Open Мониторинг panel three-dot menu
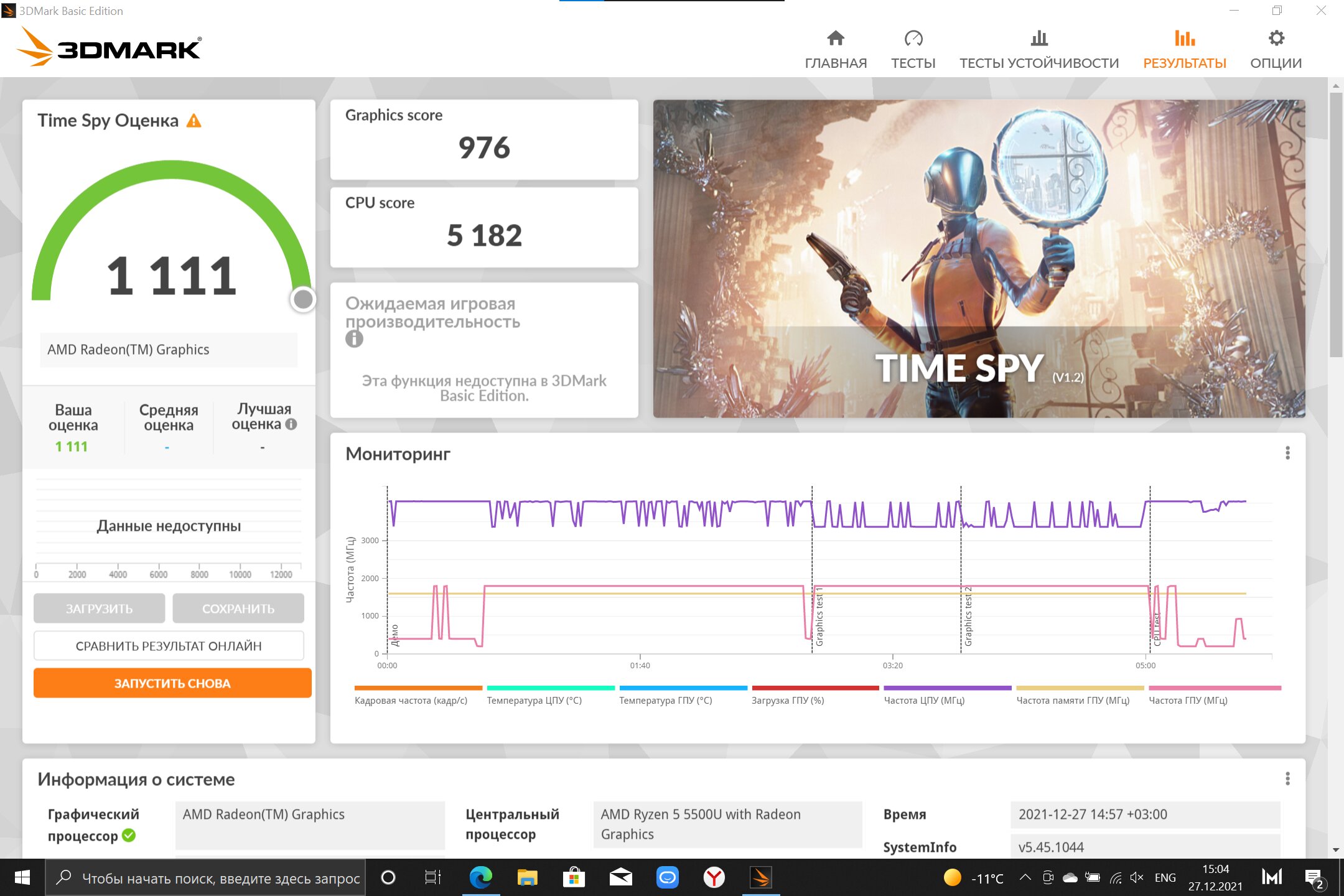This screenshot has height=896, width=1344. pos(1287,453)
